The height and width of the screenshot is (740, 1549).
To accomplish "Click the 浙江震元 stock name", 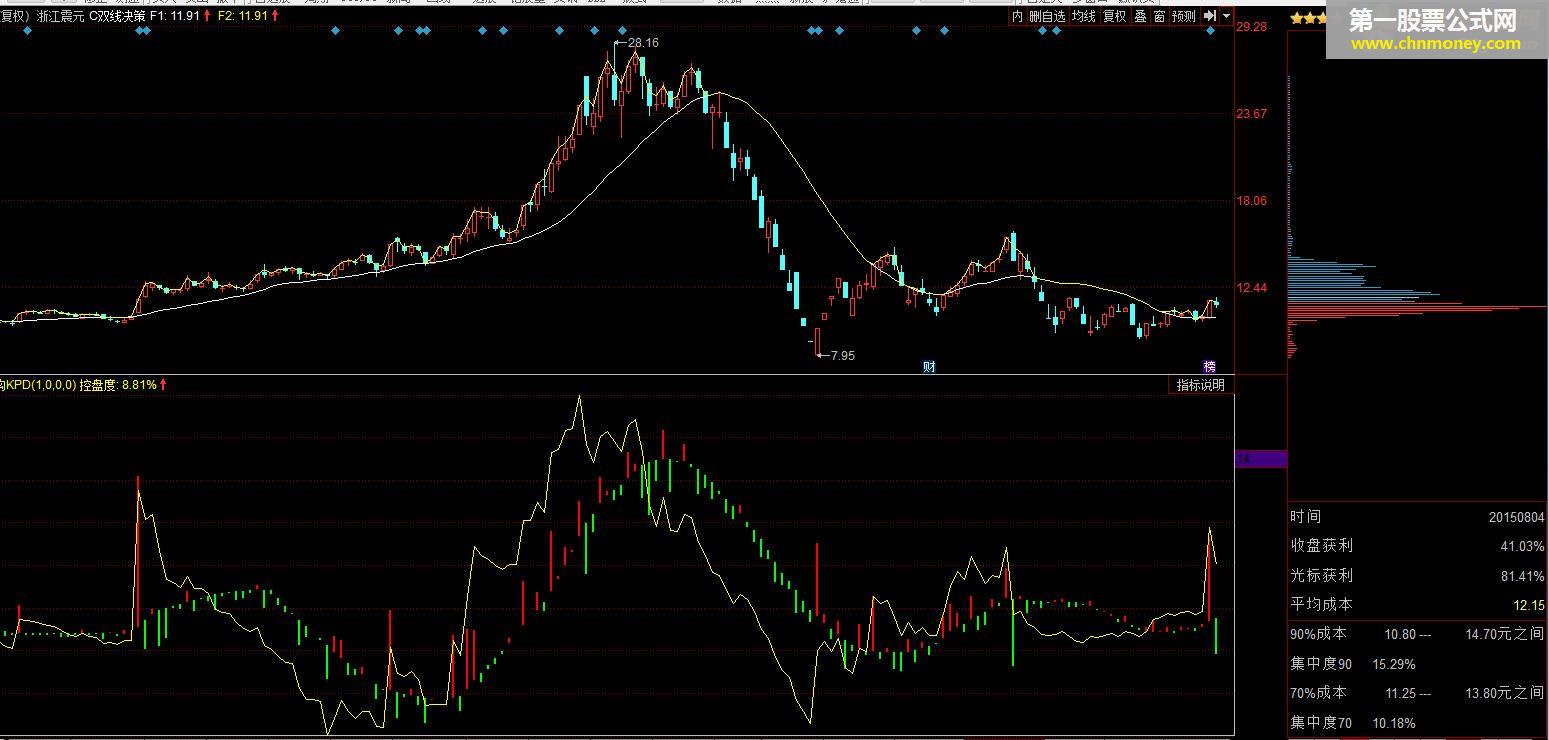I will tap(60, 16).
